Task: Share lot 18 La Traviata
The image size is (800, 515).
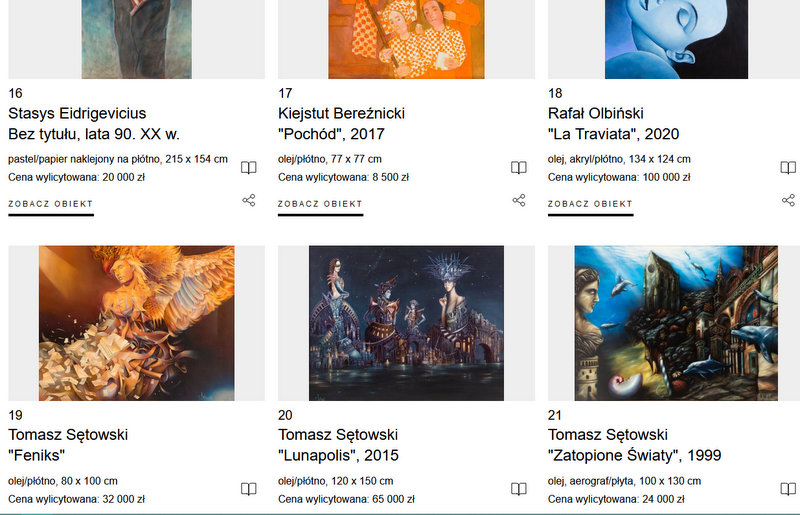Action: pos(788,200)
